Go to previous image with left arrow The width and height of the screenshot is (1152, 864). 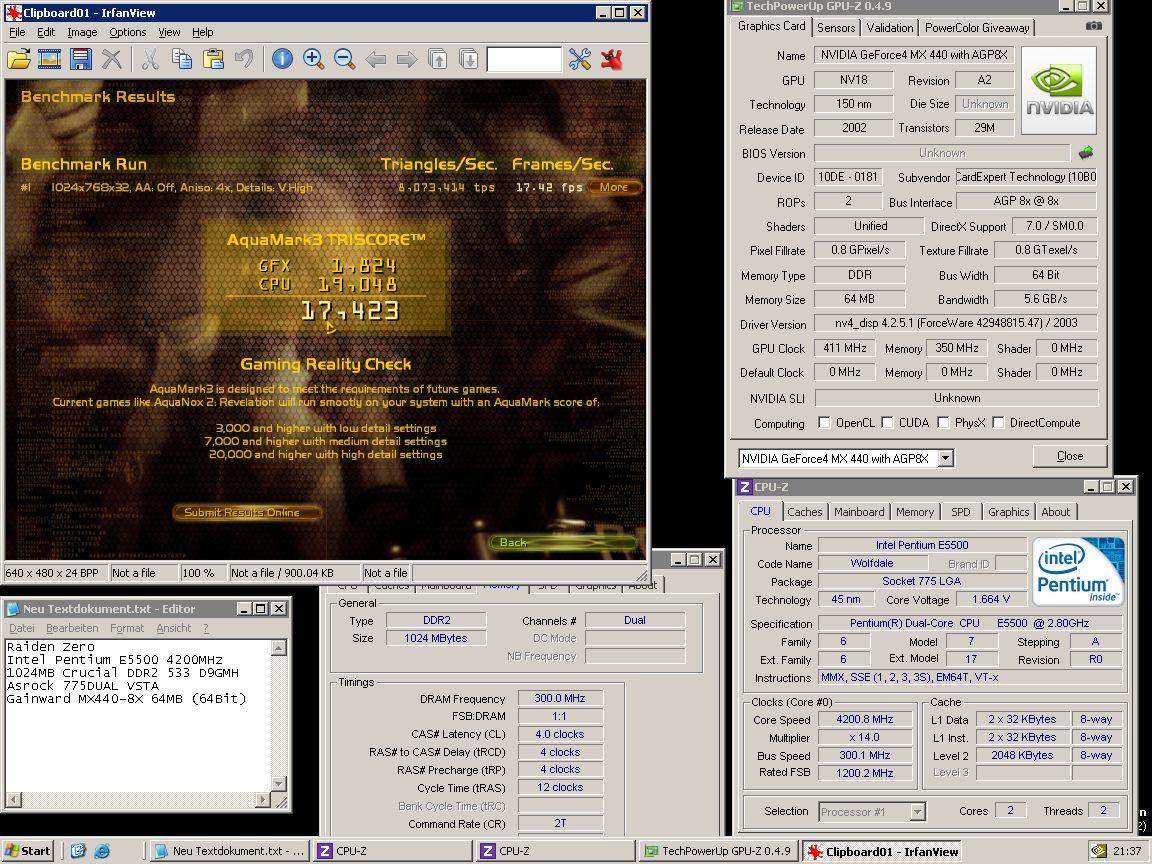click(375, 59)
